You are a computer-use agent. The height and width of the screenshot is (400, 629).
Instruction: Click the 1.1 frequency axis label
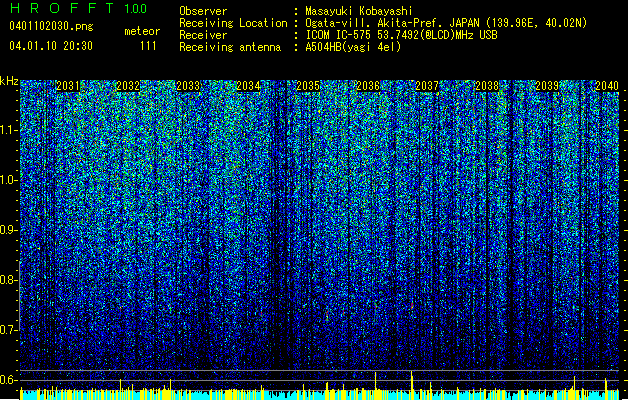pyautogui.click(x=8, y=130)
